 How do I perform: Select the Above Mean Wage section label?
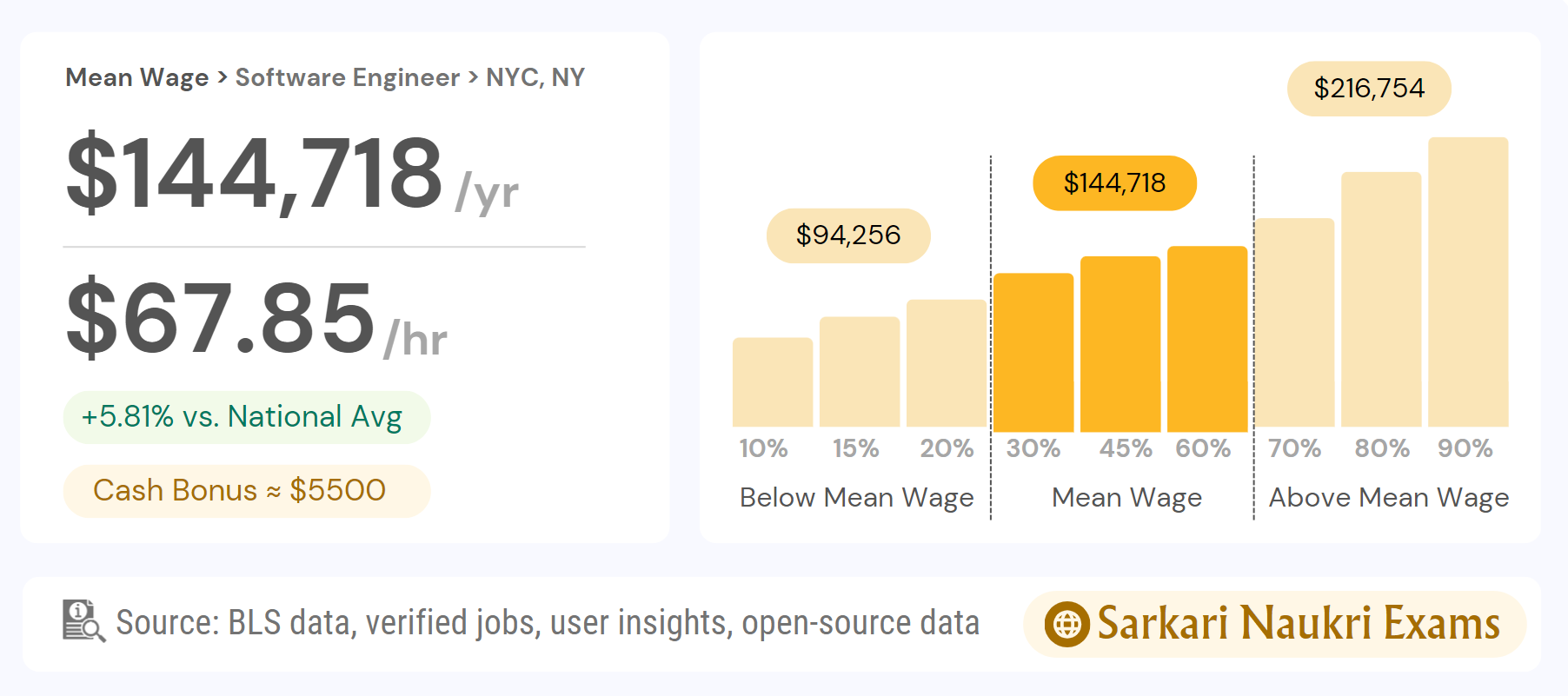tap(1388, 498)
